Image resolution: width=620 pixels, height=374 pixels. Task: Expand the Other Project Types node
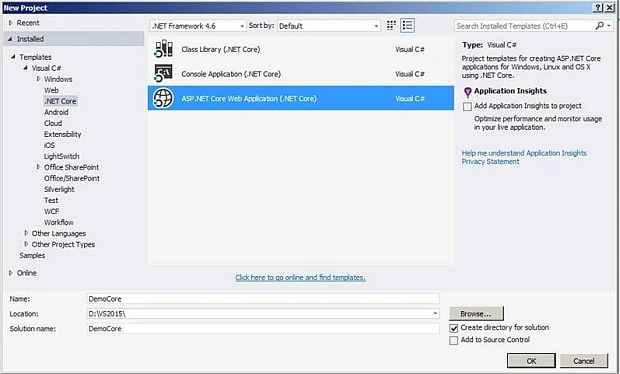tap(26, 244)
